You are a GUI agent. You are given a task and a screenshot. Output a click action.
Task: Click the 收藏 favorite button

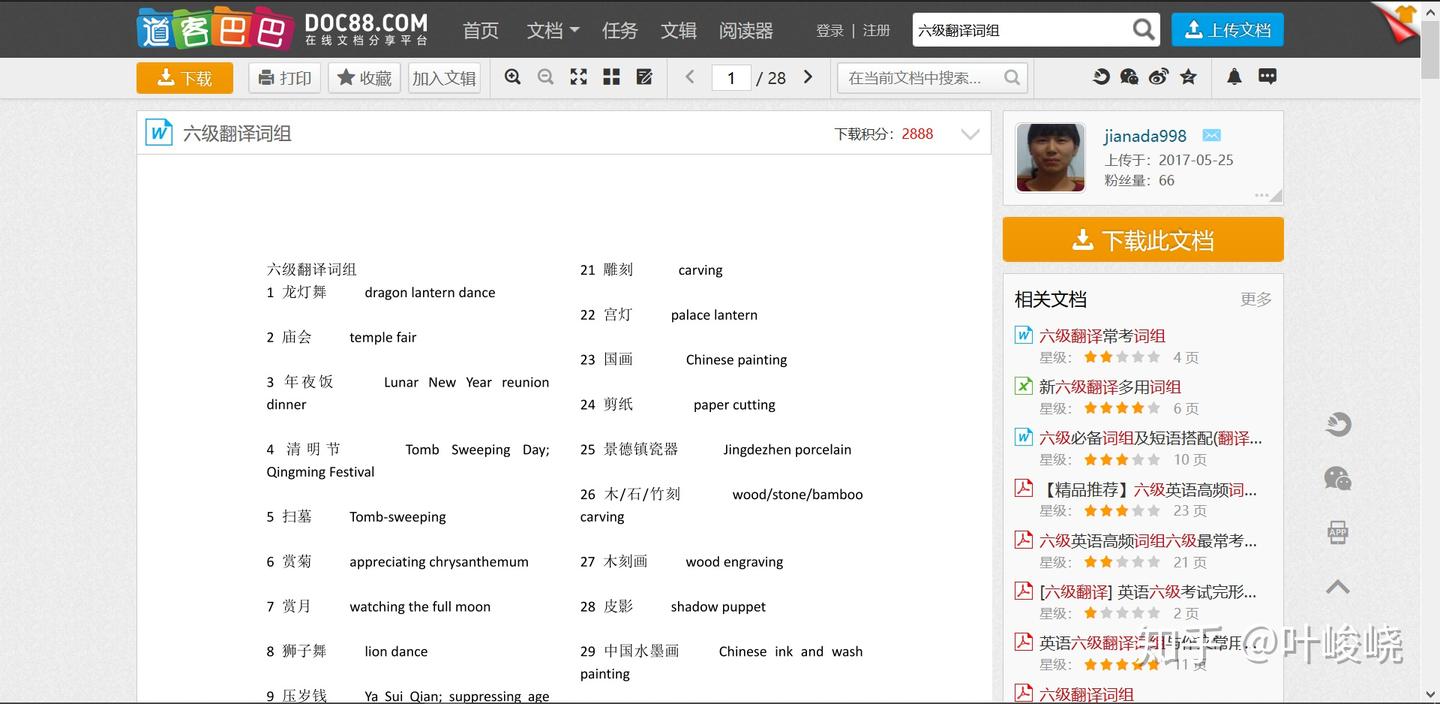tap(364, 77)
